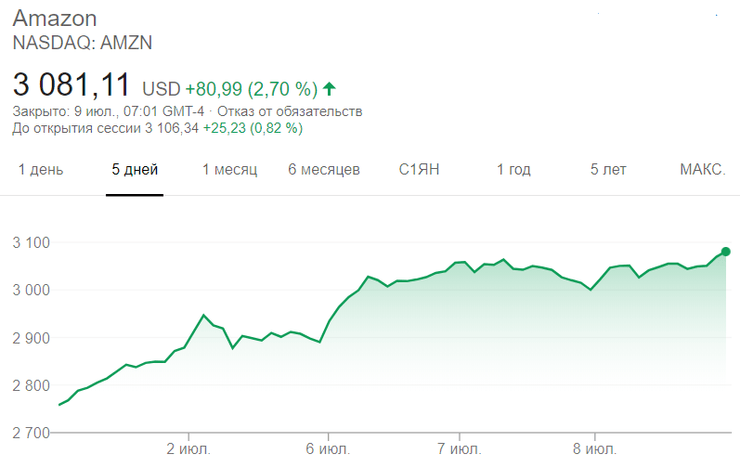Show the "6 месяцев" chart range
The image size is (740, 467).
point(324,170)
